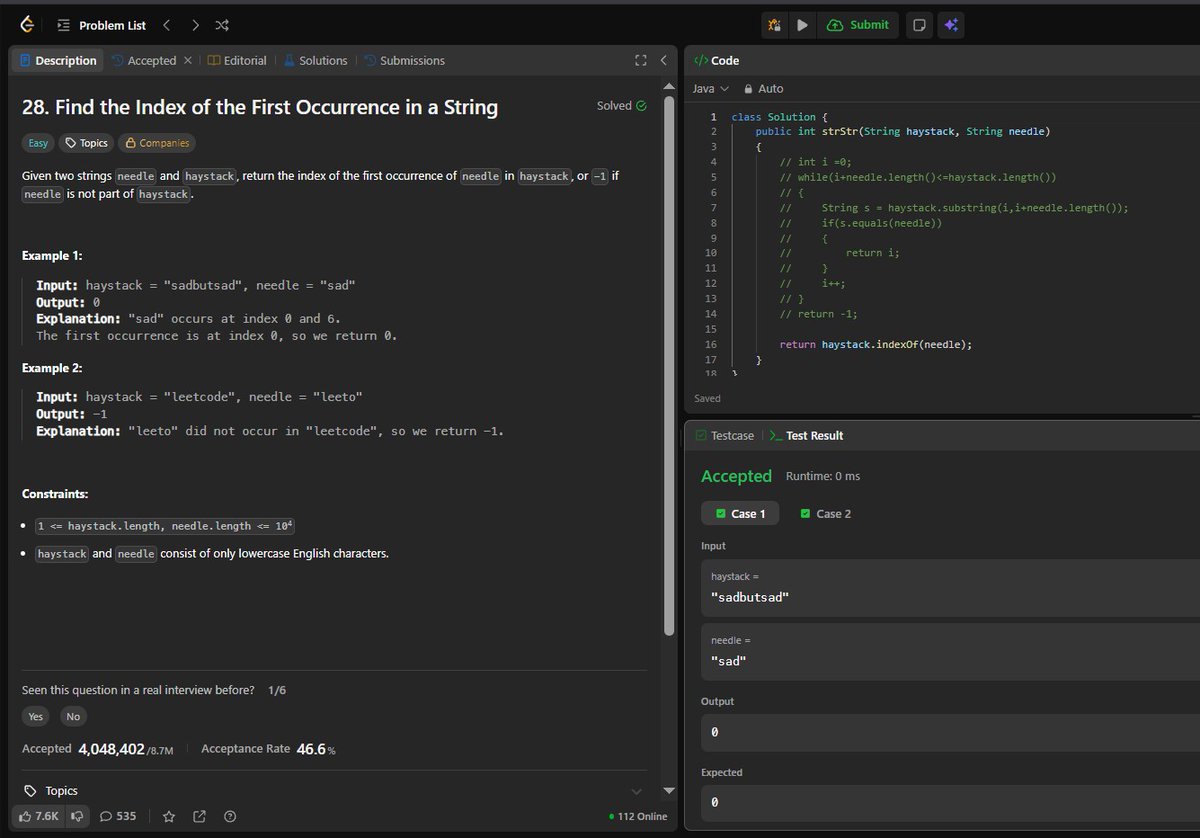Pick a random problem shuffle icon
1200x838 pixels.
[222, 25]
